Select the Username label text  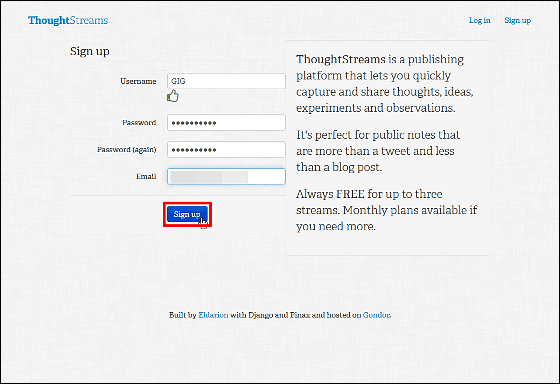coord(138,81)
